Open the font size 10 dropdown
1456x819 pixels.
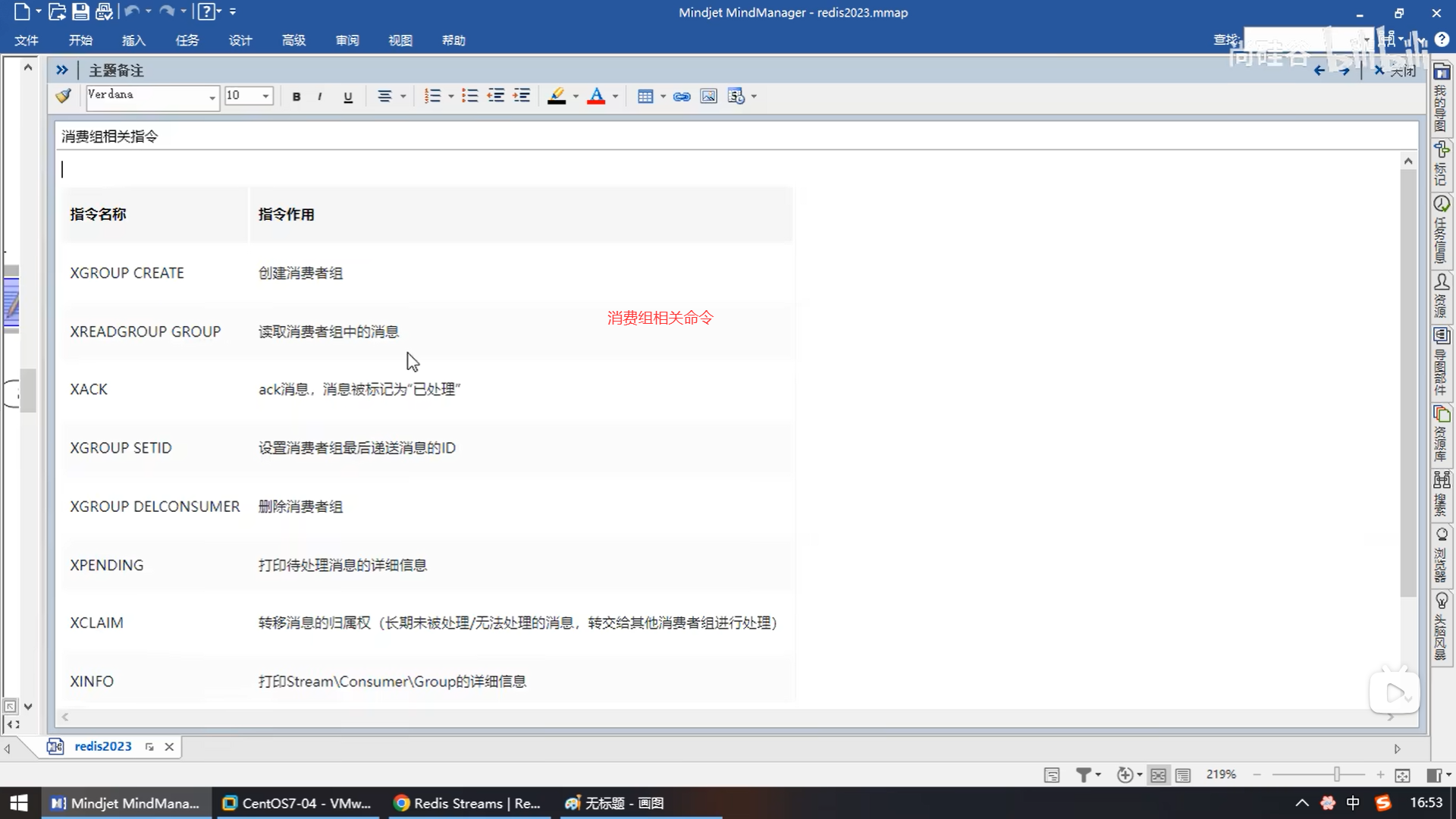coord(265,96)
